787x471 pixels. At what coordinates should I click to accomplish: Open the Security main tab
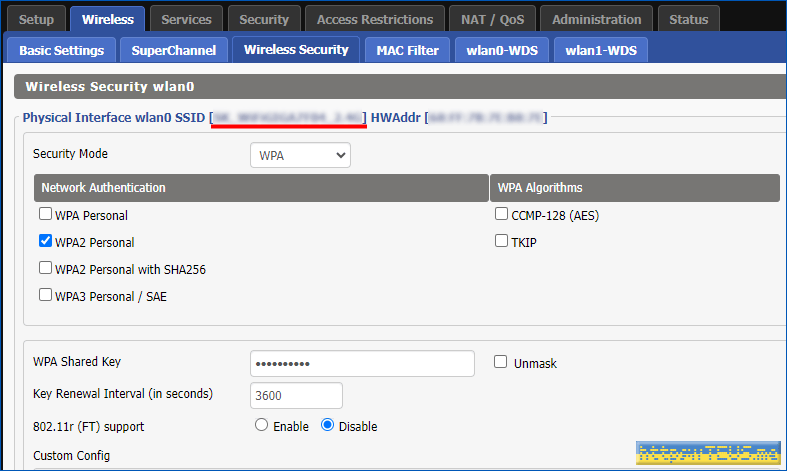point(264,19)
